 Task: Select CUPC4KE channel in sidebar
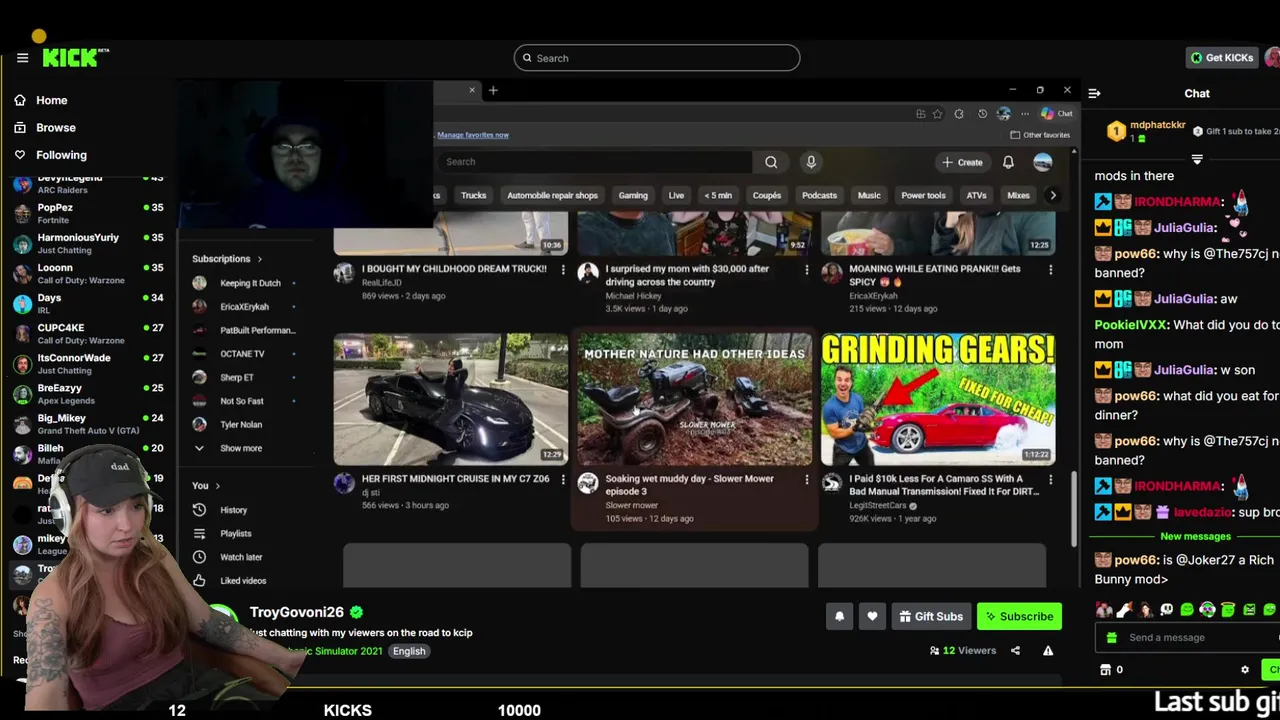(88, 333)
